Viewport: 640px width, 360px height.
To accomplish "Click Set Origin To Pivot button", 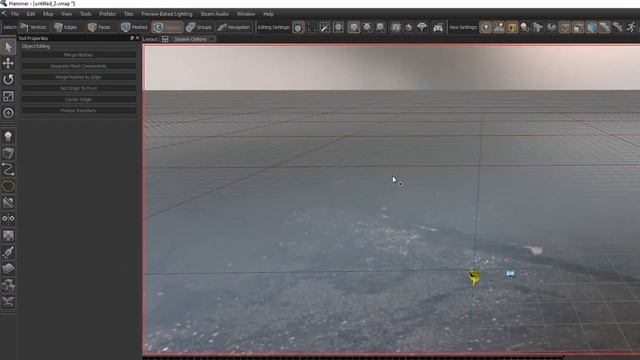I will [78, 88].
